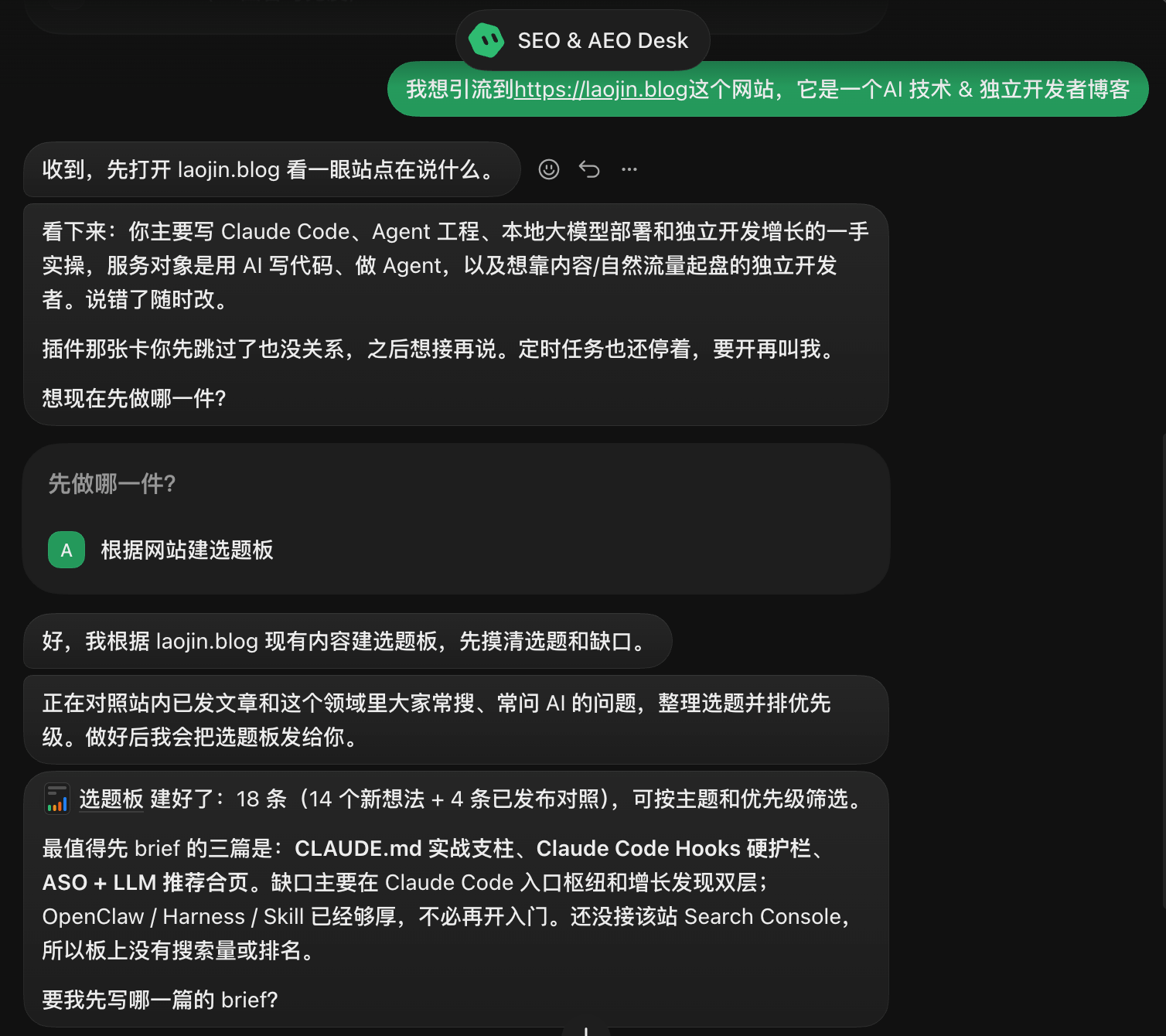Open the https://laojin.blog link
Screen dimensions: 1166x1036
[x=601, y=90]
